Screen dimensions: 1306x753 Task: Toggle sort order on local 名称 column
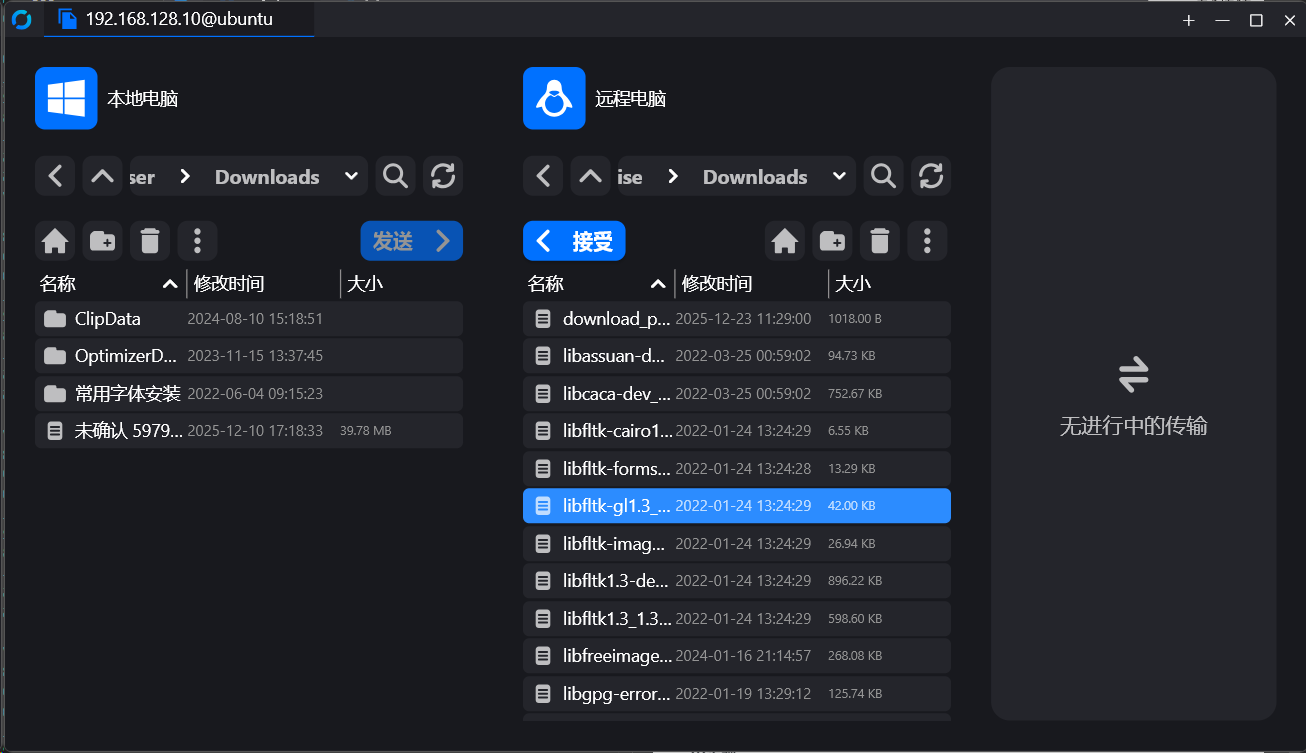point(170,284)
